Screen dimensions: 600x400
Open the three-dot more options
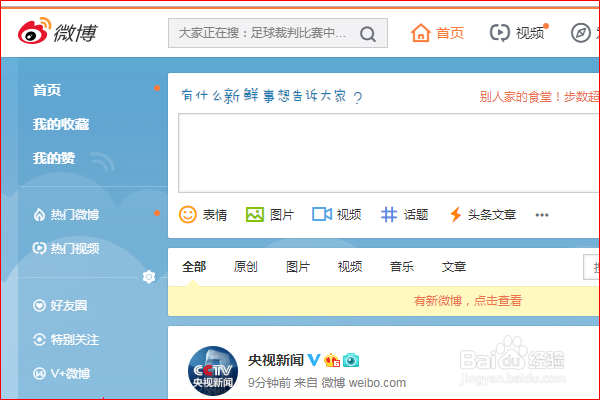(x=542, y=215)
